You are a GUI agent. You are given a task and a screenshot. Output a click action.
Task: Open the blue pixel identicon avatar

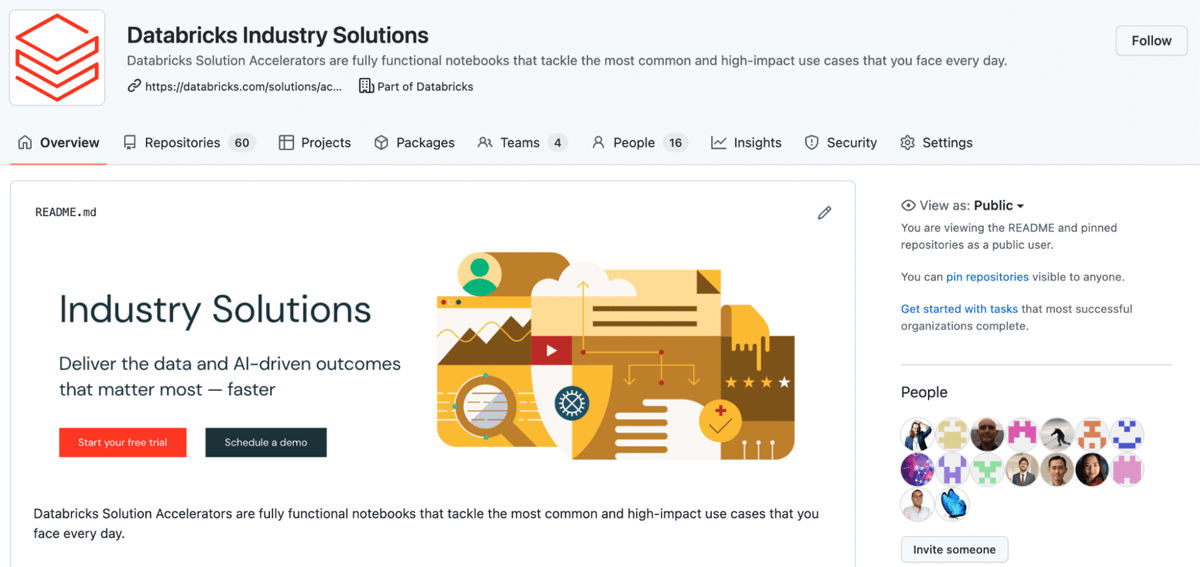[1128, 435]
